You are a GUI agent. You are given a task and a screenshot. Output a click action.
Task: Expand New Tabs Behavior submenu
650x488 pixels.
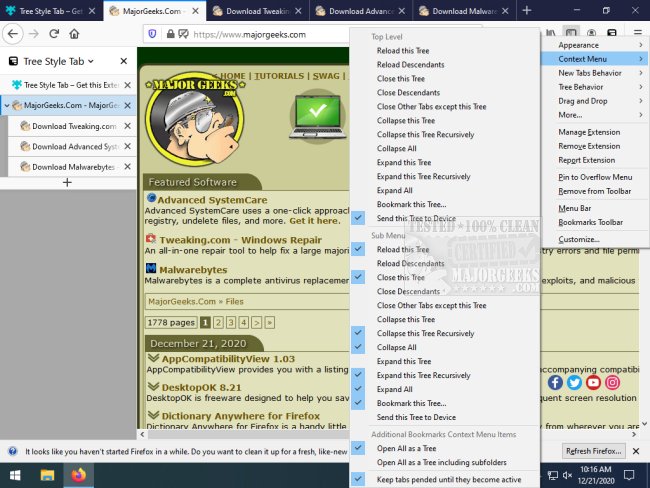(x=595, y=73)
